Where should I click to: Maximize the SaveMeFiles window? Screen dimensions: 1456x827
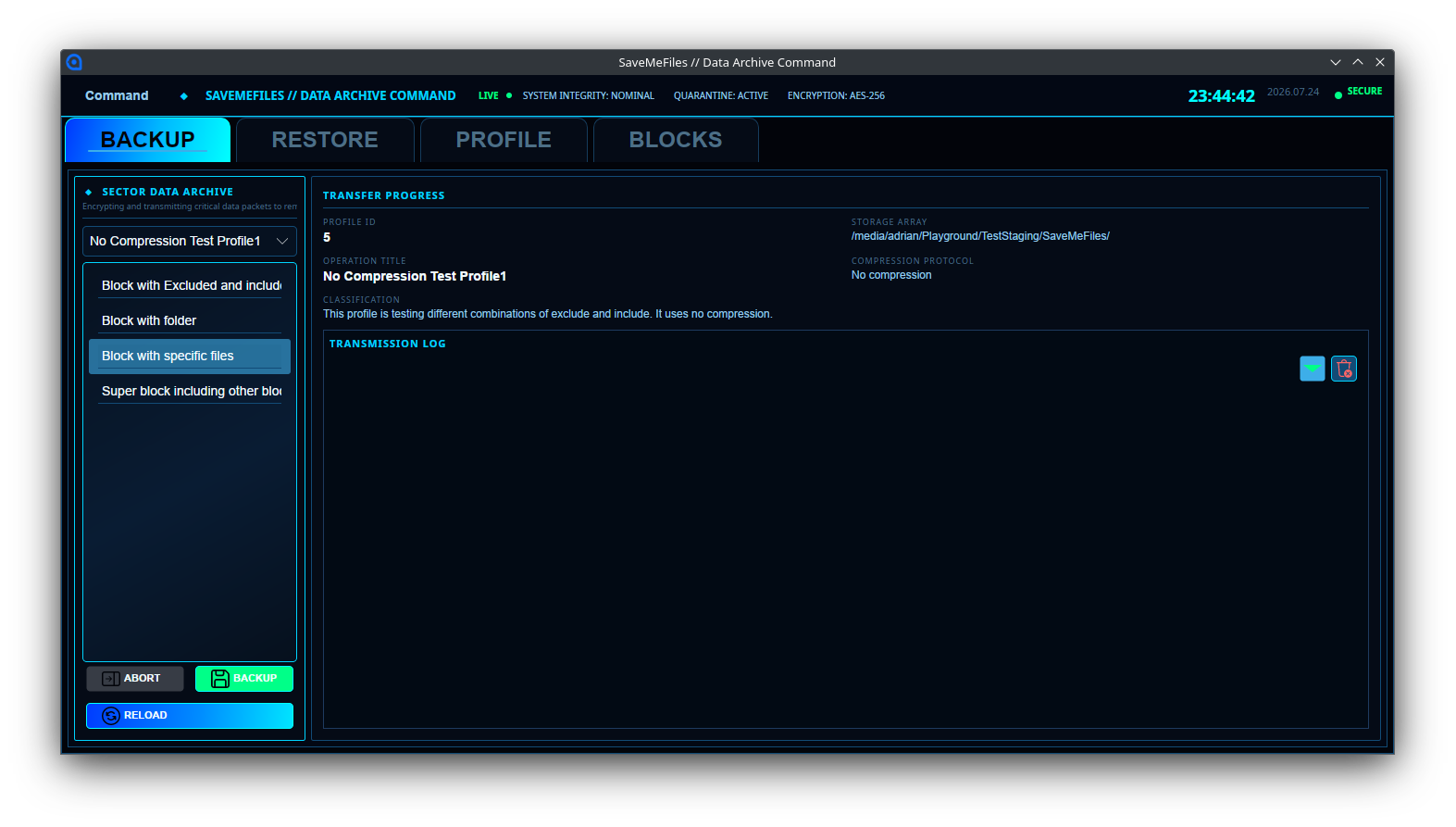coord(1358,62)
